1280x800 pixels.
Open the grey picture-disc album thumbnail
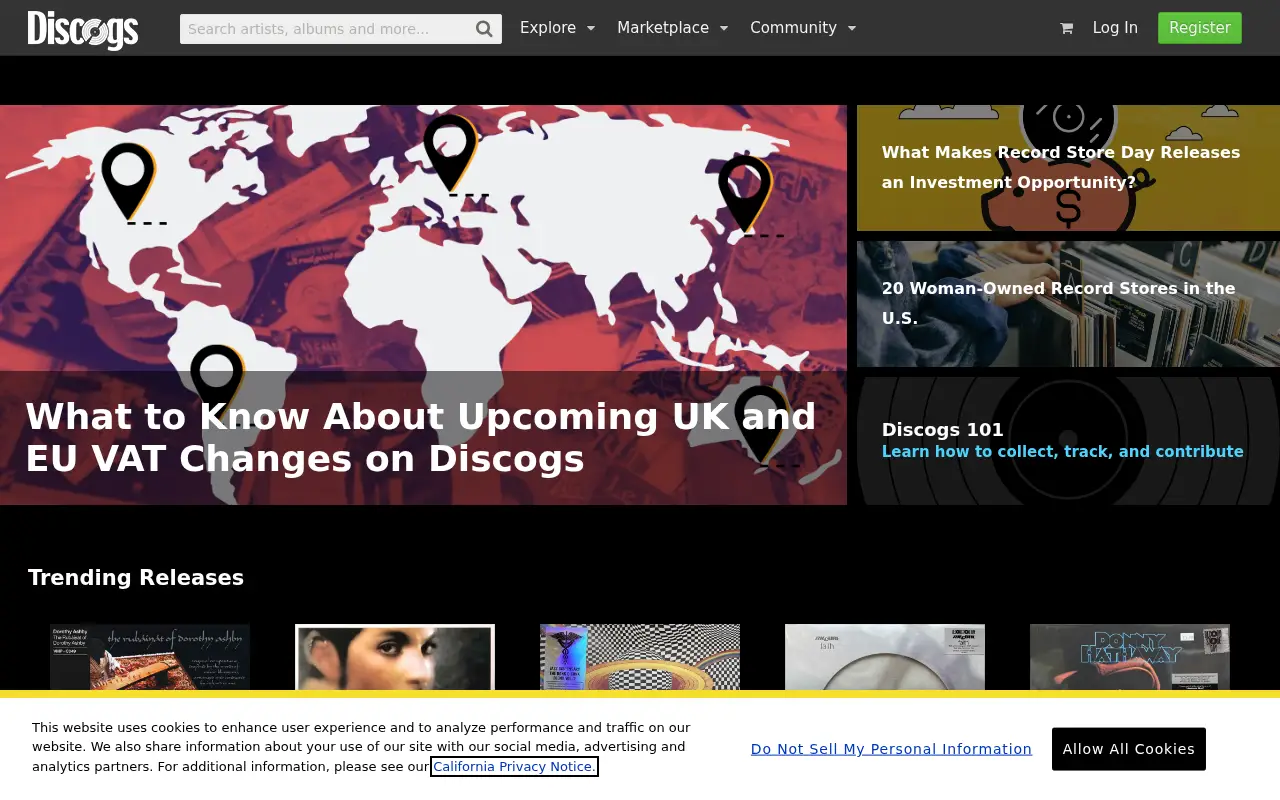point(885,657)
